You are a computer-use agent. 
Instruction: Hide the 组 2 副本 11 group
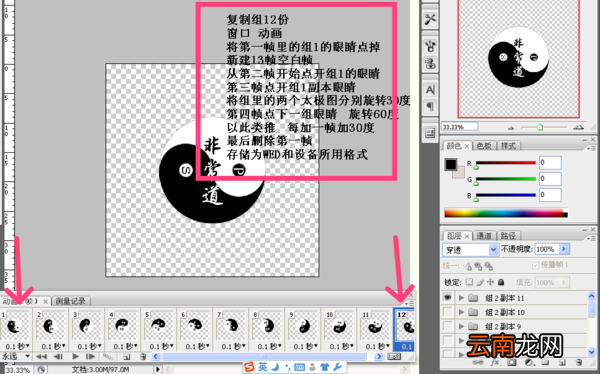(447, 298)
